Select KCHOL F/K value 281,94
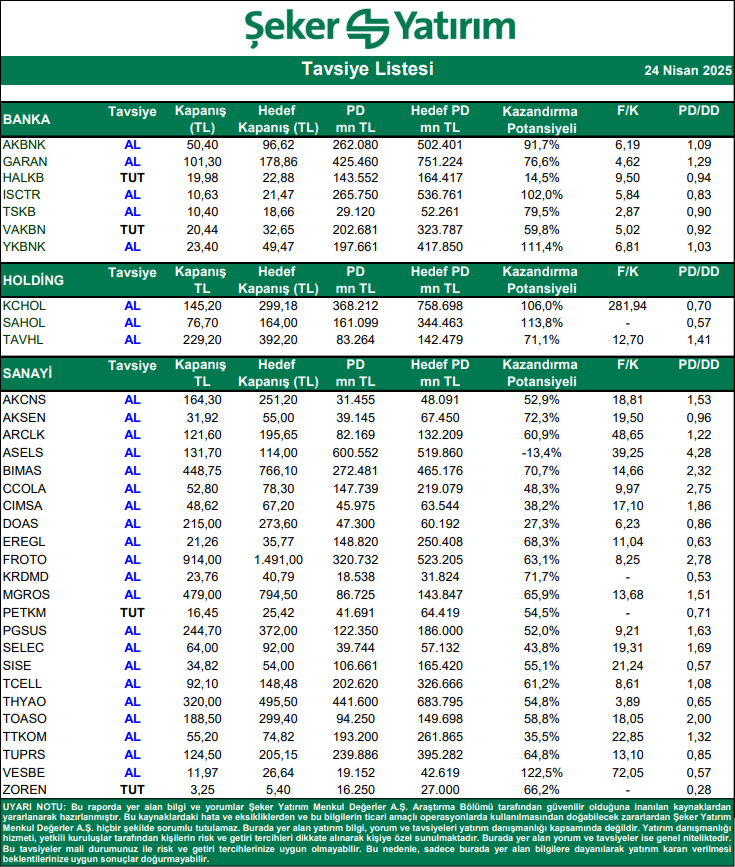The width and height of the screenshot is (735, 867). 627,306
